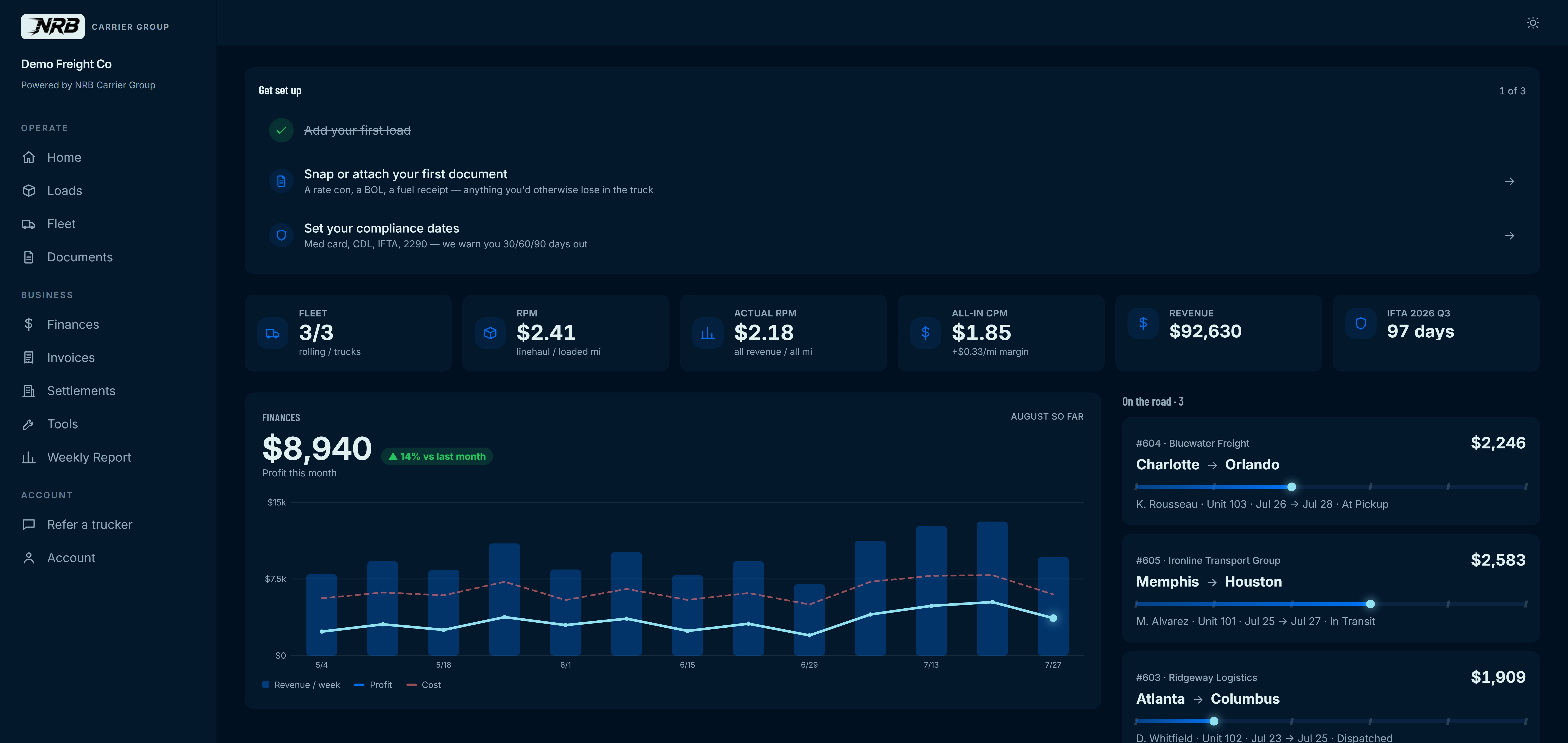Viewport: 1568px width, 743px height.
Task: Click the Loads box icon in sidebar
Action: point(29,191)
